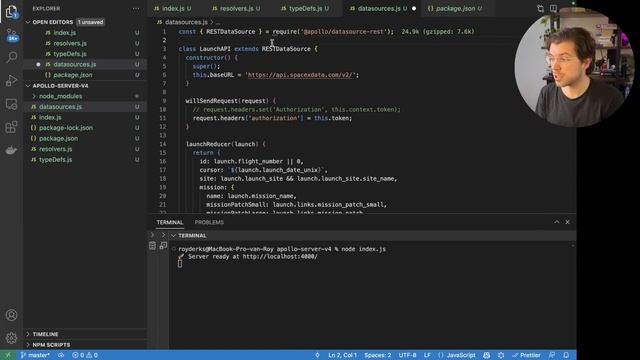Open the Docker view in activity bar
Viewport: 640px width, 360px height.
click(11, 150)
